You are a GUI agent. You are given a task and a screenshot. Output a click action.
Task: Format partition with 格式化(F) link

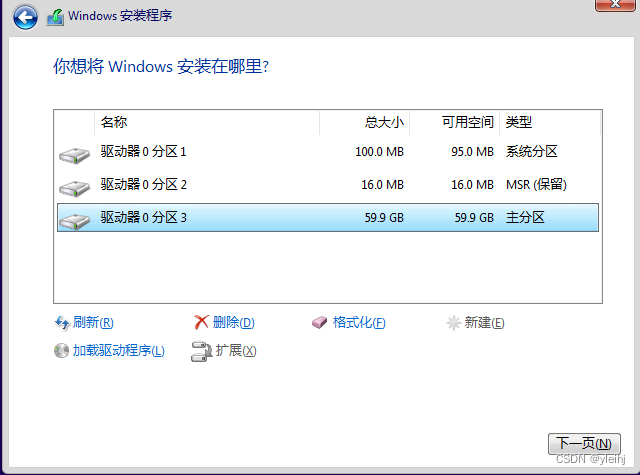[359, 323]
